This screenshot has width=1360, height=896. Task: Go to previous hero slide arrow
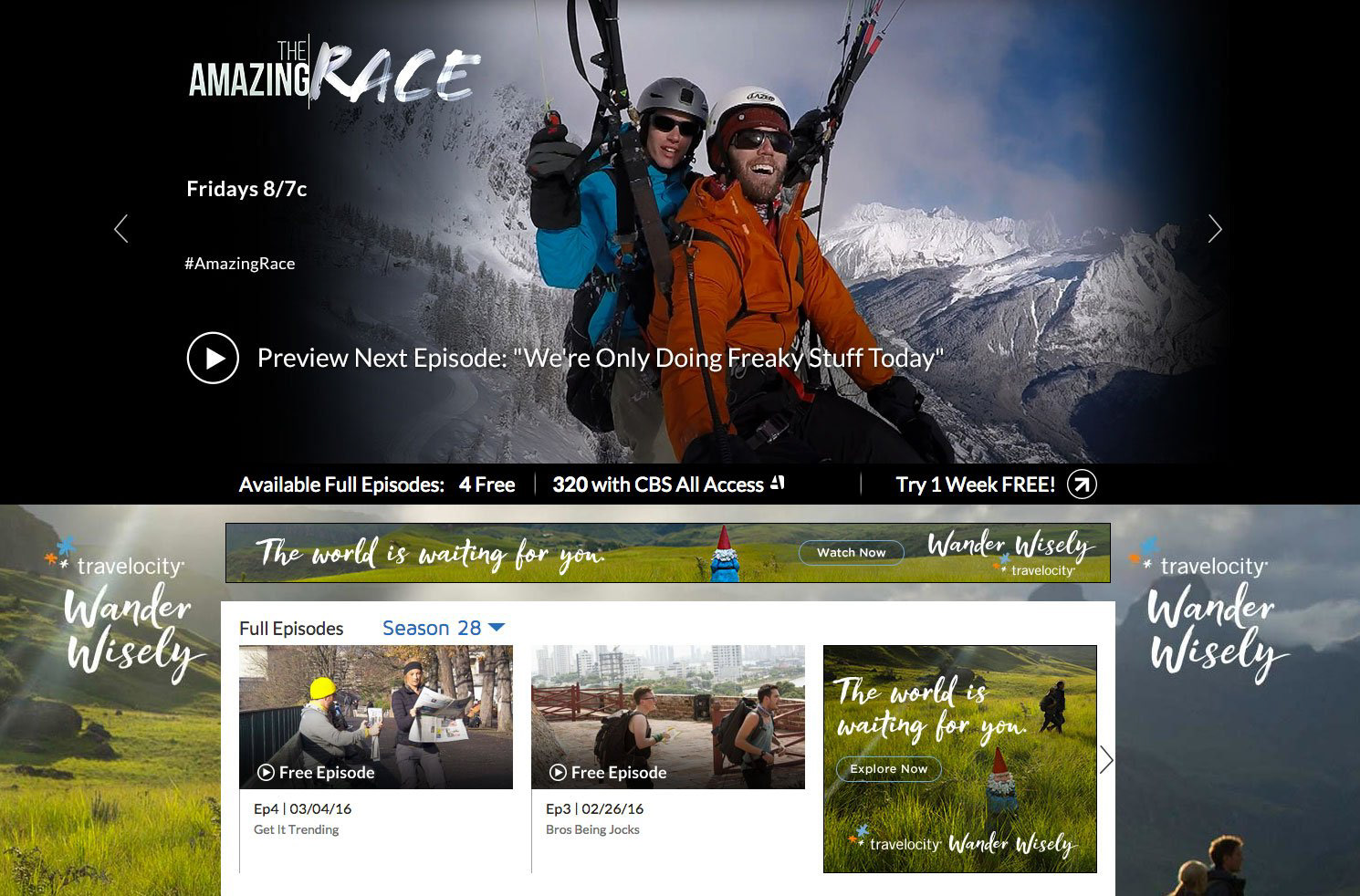pyautogui.click(x=120, y=228)
